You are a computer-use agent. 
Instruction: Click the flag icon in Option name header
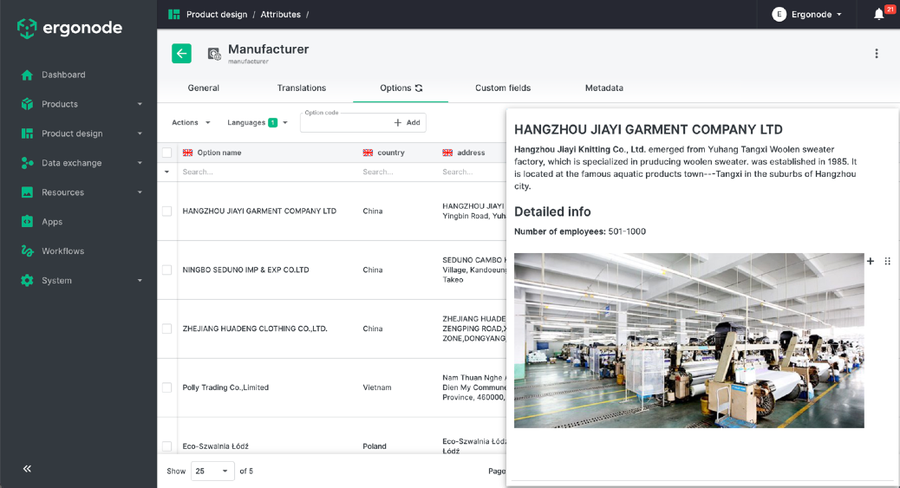pos(188,153)
